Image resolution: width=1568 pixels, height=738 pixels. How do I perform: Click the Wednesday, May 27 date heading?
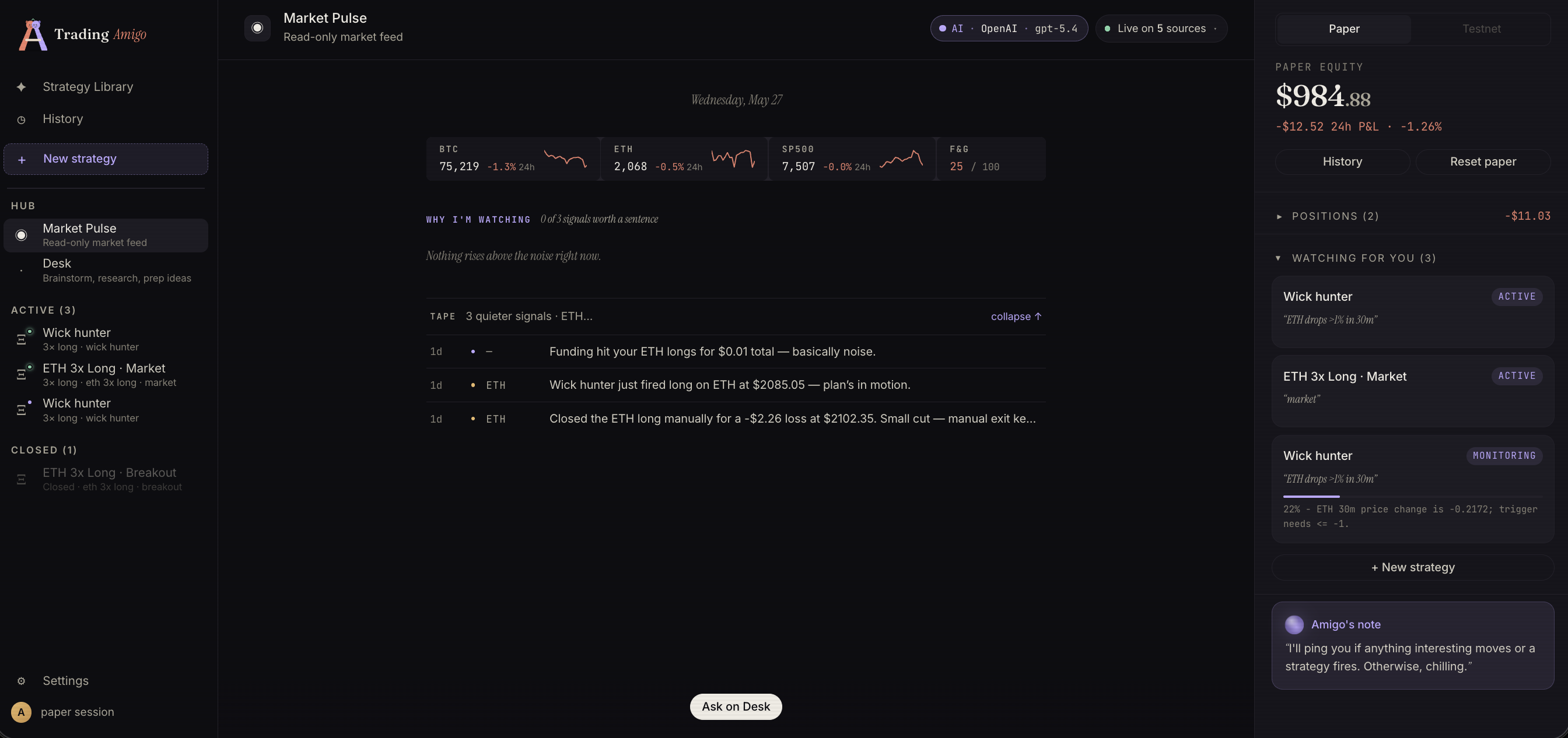[736, 100]
